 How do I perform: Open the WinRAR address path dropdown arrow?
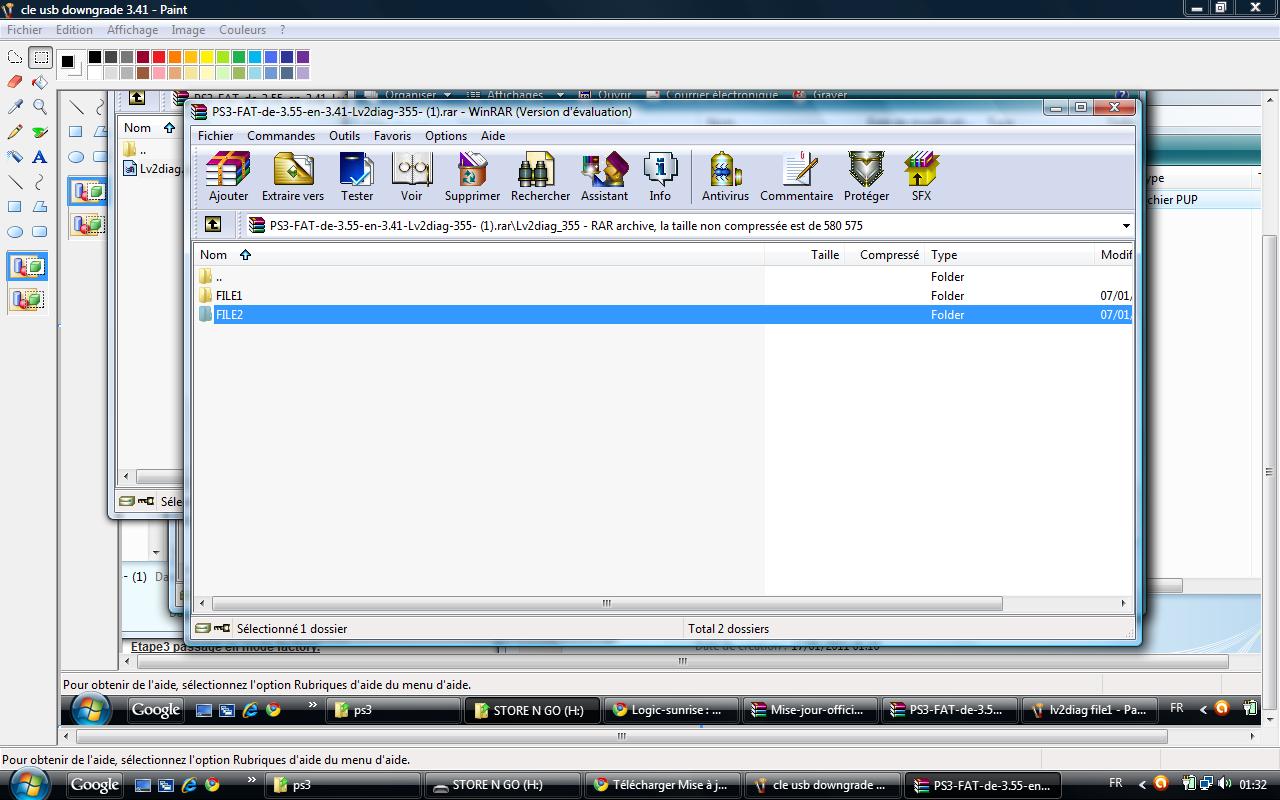pyautogui.click(x=1126, y=226)
